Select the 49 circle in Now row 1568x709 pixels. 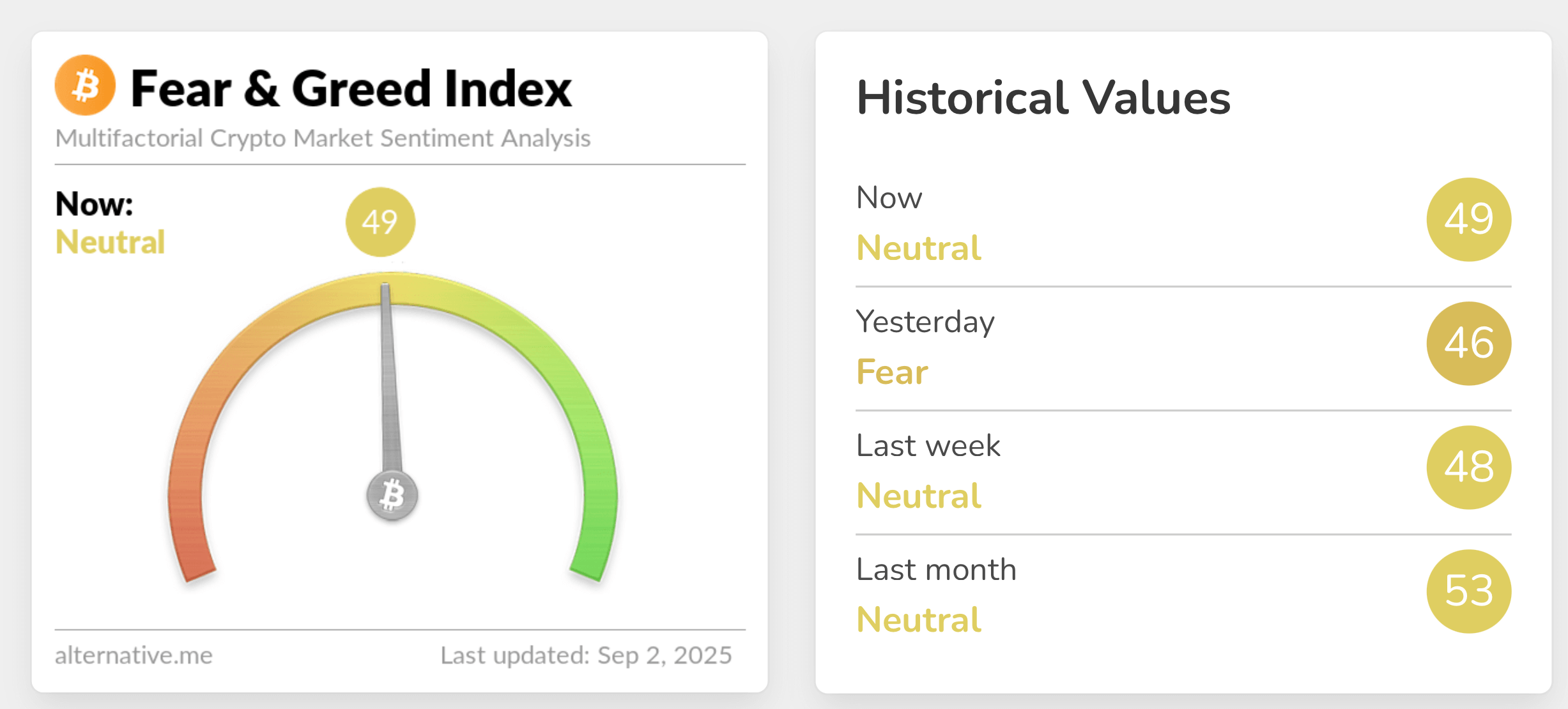point(1469,219)
